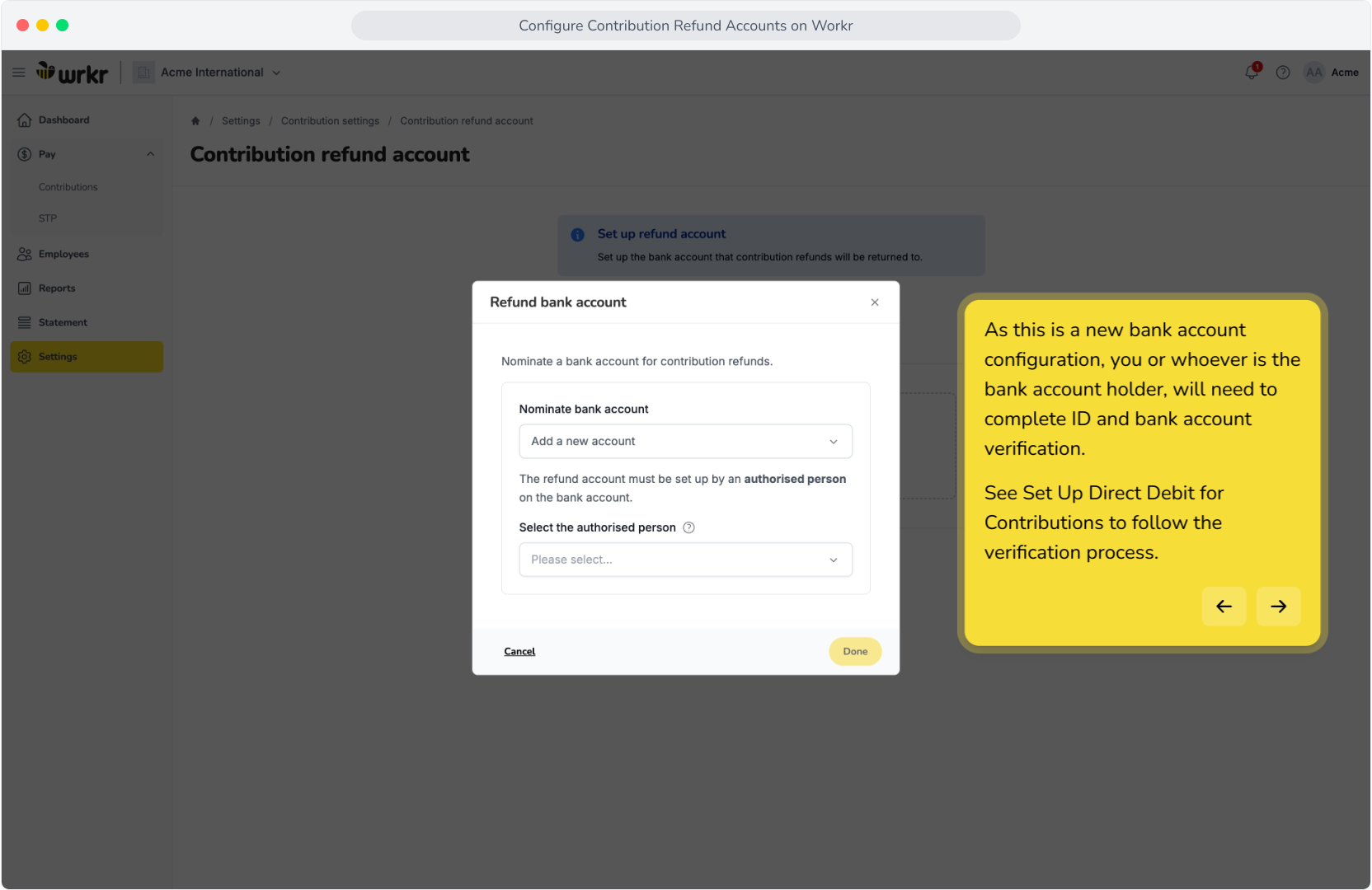Open Contributions under Pay
The width and height of the screenshot is (1372, 890).
pyautogui.click(x=68, y=187)
